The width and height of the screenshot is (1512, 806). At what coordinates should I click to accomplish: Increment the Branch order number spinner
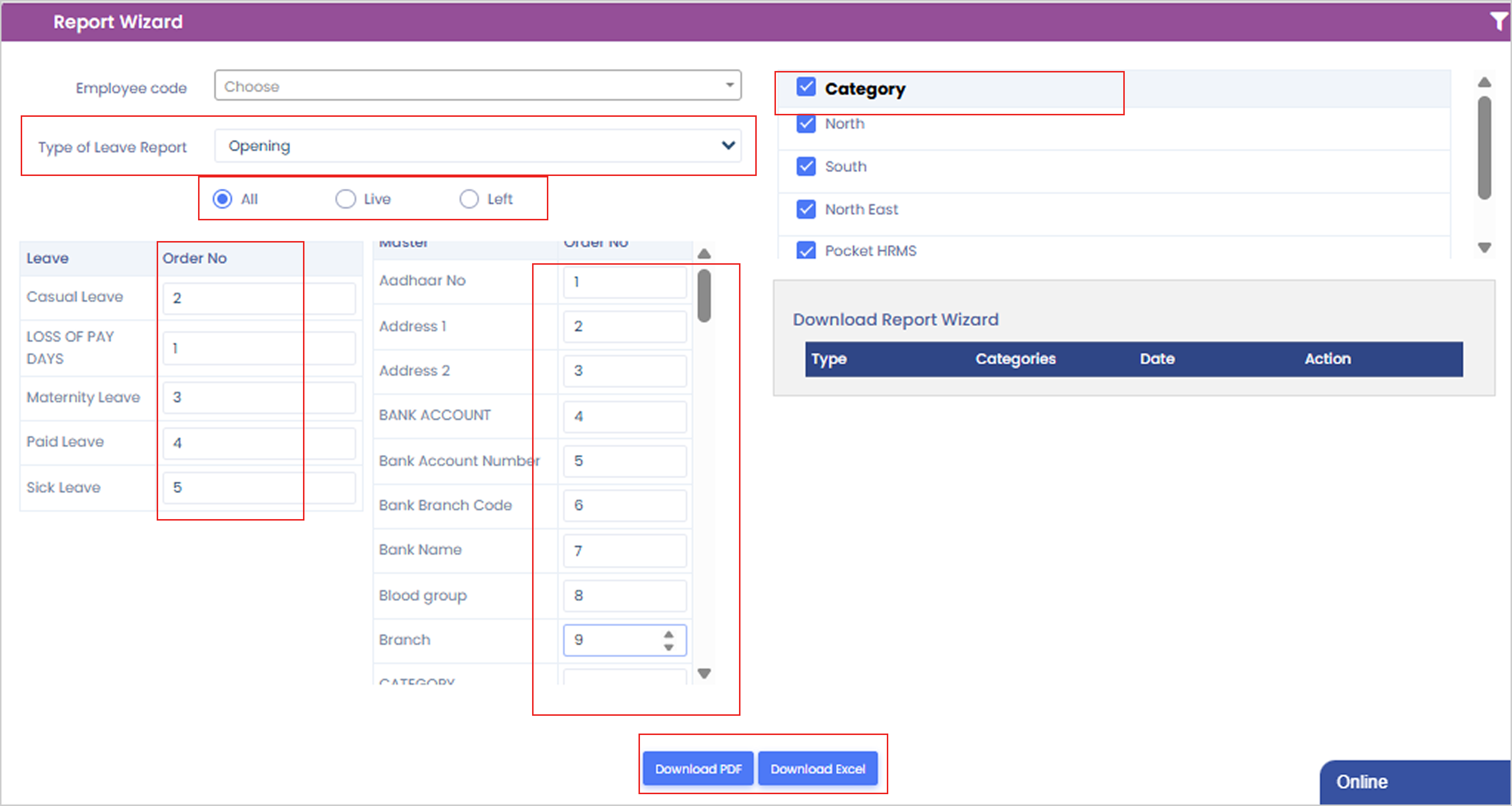click(x=669, y=634)
